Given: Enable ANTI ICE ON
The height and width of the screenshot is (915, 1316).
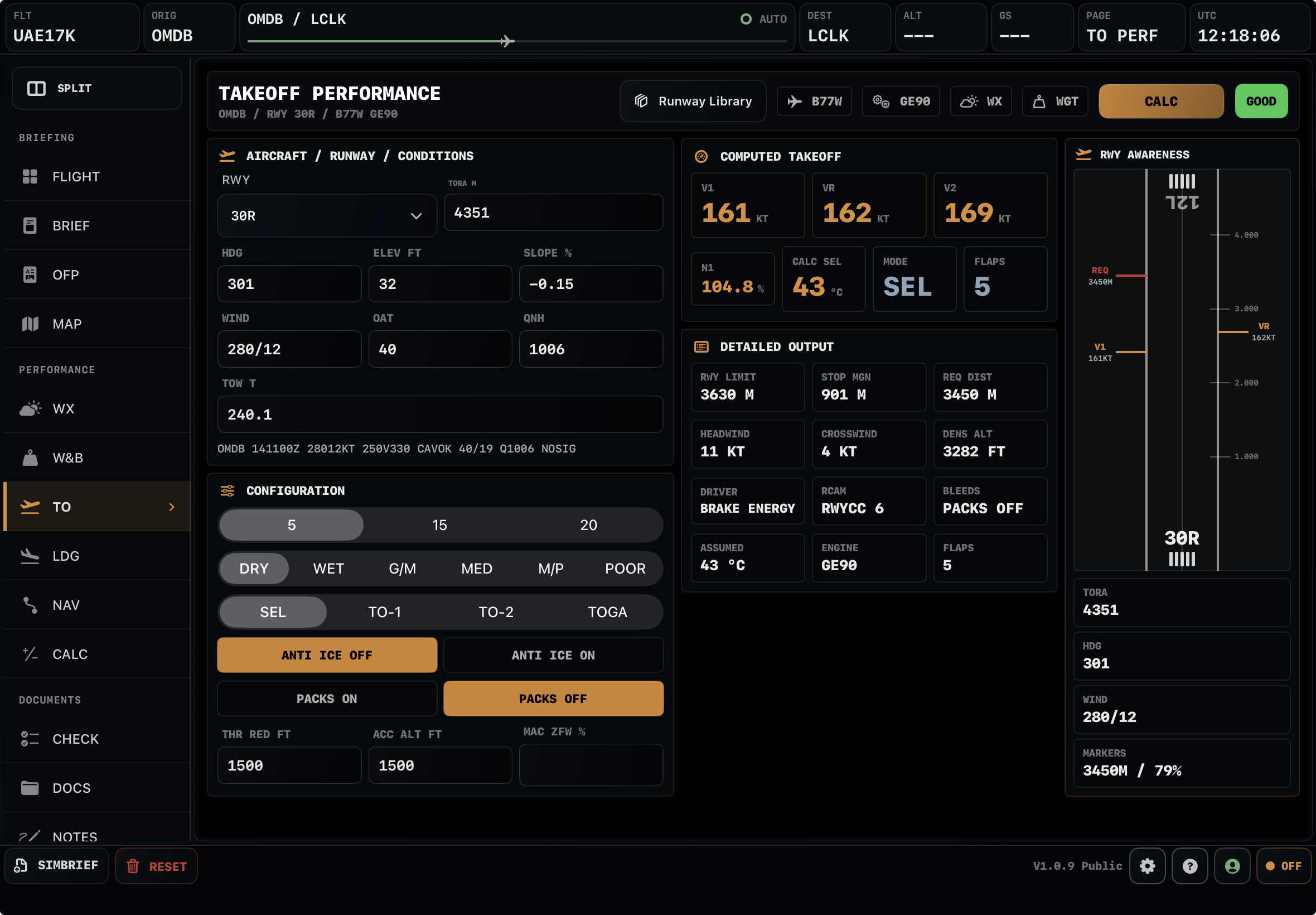Looking at the screenshot, I should [553, 656].
